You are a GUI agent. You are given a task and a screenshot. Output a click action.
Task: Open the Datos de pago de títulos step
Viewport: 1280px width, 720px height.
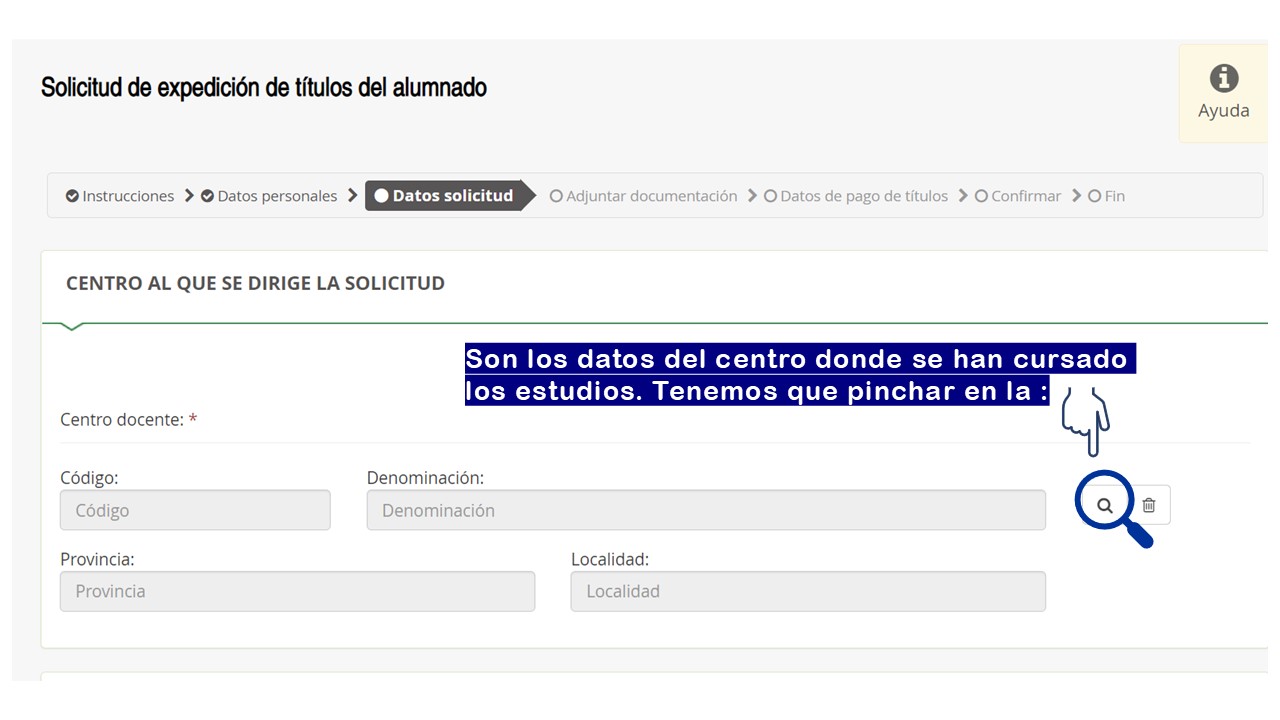(855, 196)
